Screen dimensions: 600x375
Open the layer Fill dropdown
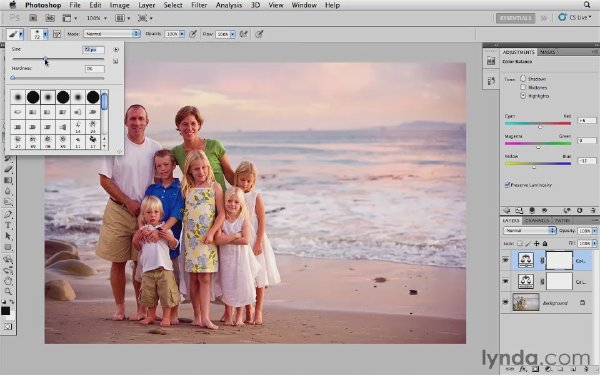(594, 243)
